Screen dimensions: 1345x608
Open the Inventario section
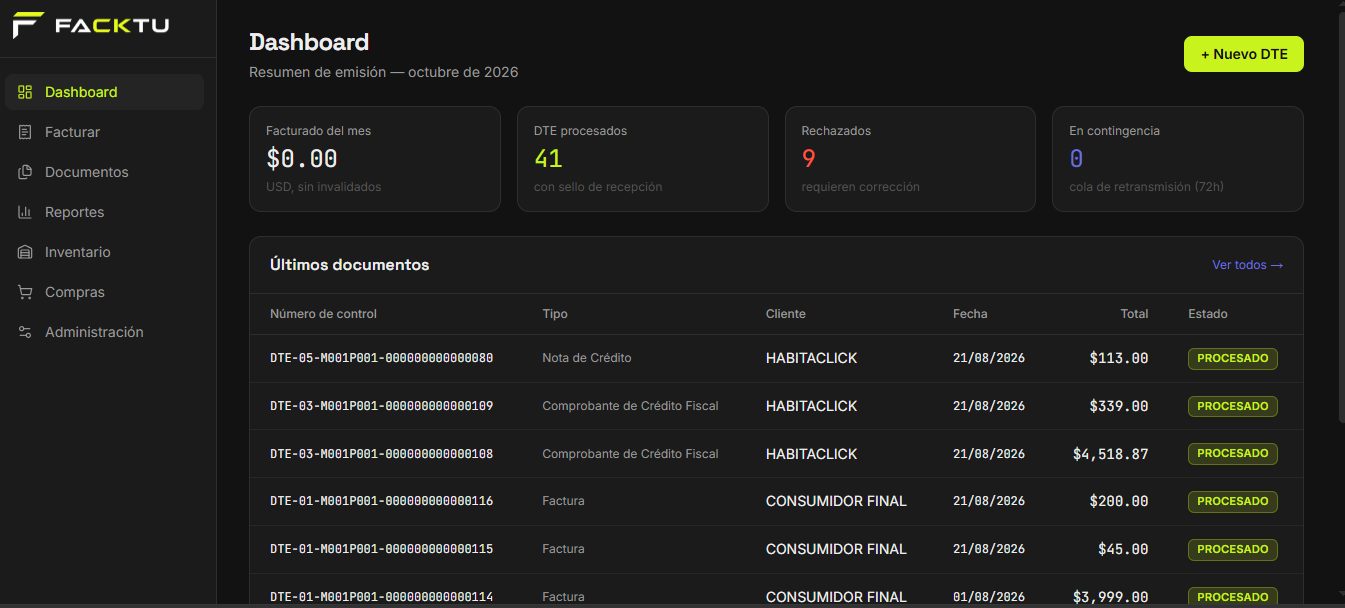tap(104, 252)
